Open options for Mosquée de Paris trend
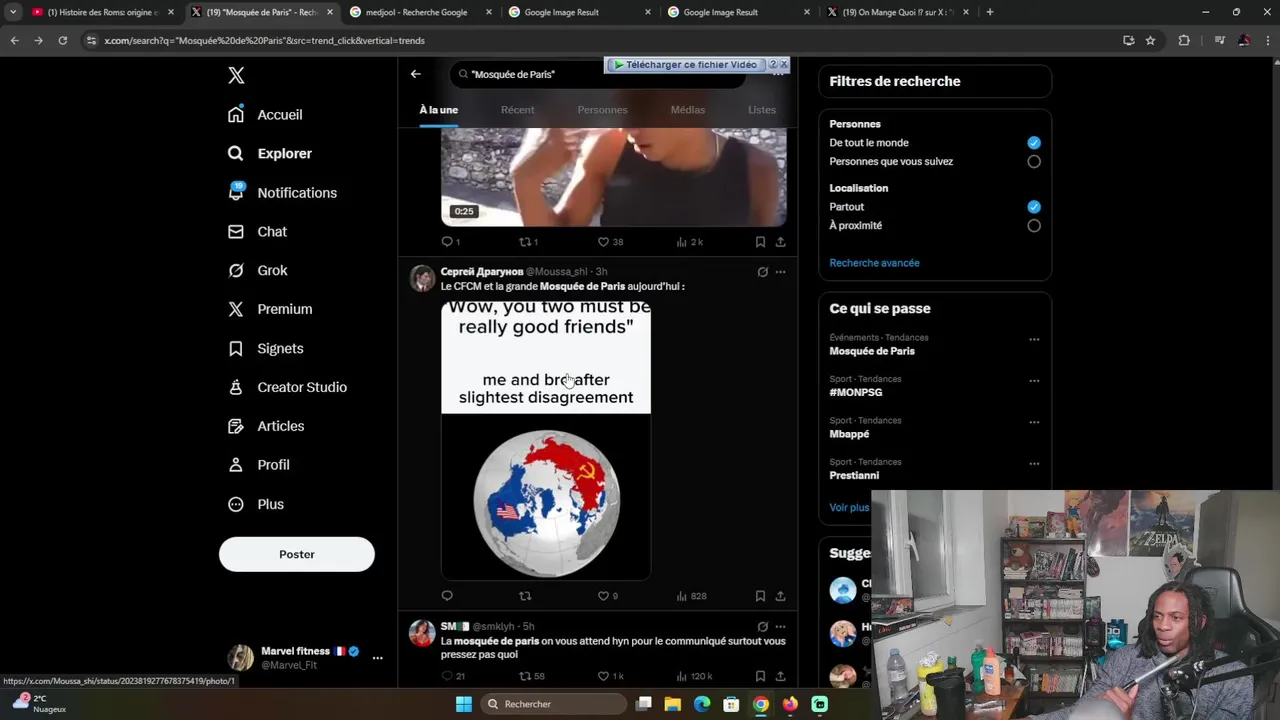This screenshot has height=720, width=1280. click(1034, 340)
